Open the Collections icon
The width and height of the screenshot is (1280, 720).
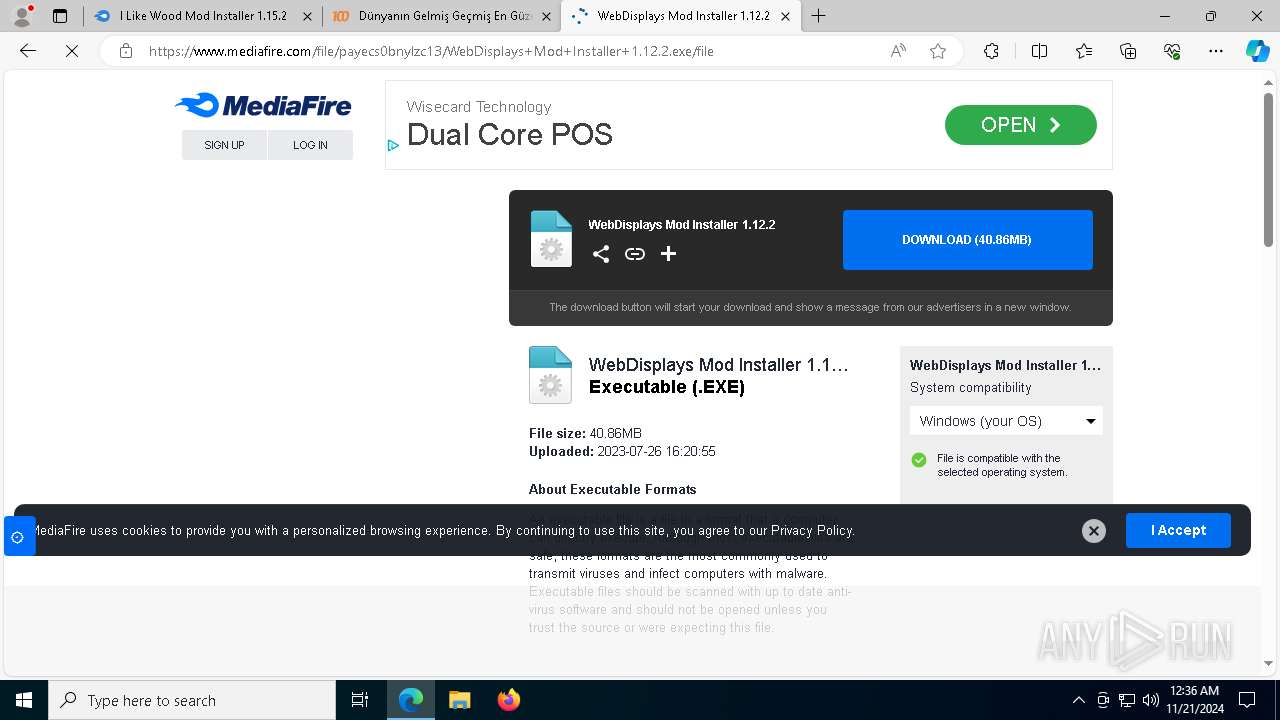coord(1128,51)
